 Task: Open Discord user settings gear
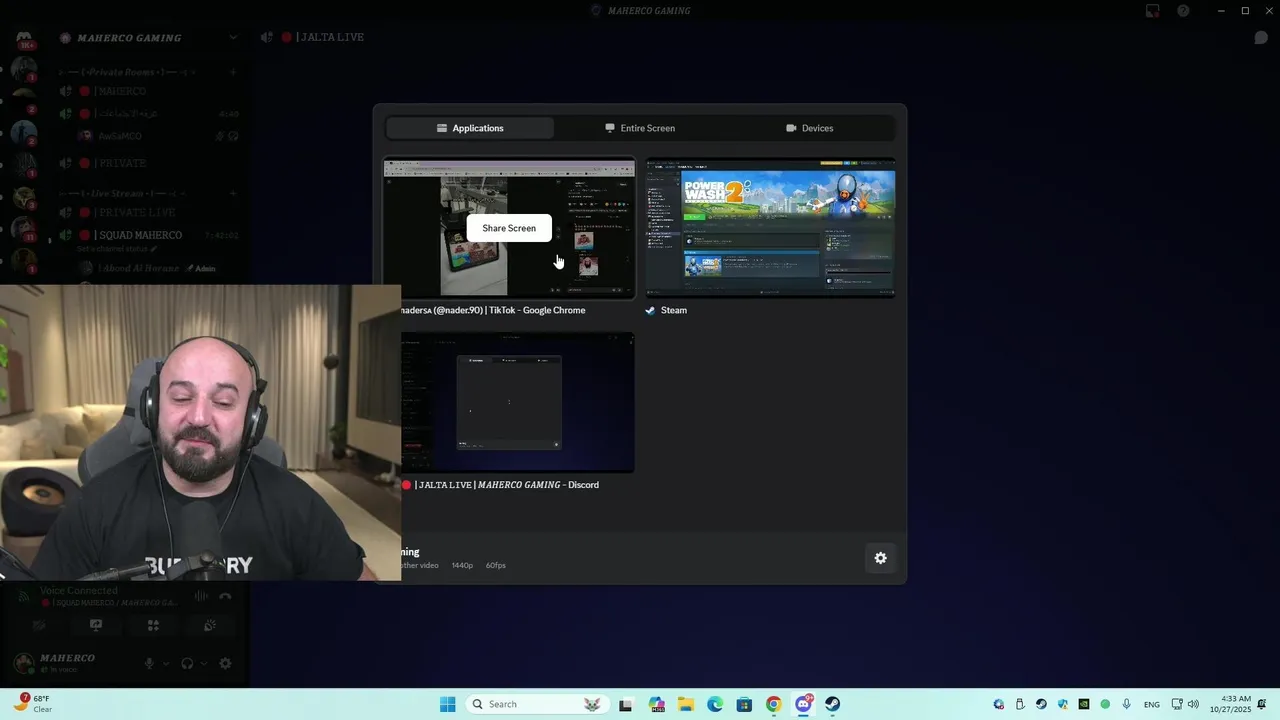225,663
